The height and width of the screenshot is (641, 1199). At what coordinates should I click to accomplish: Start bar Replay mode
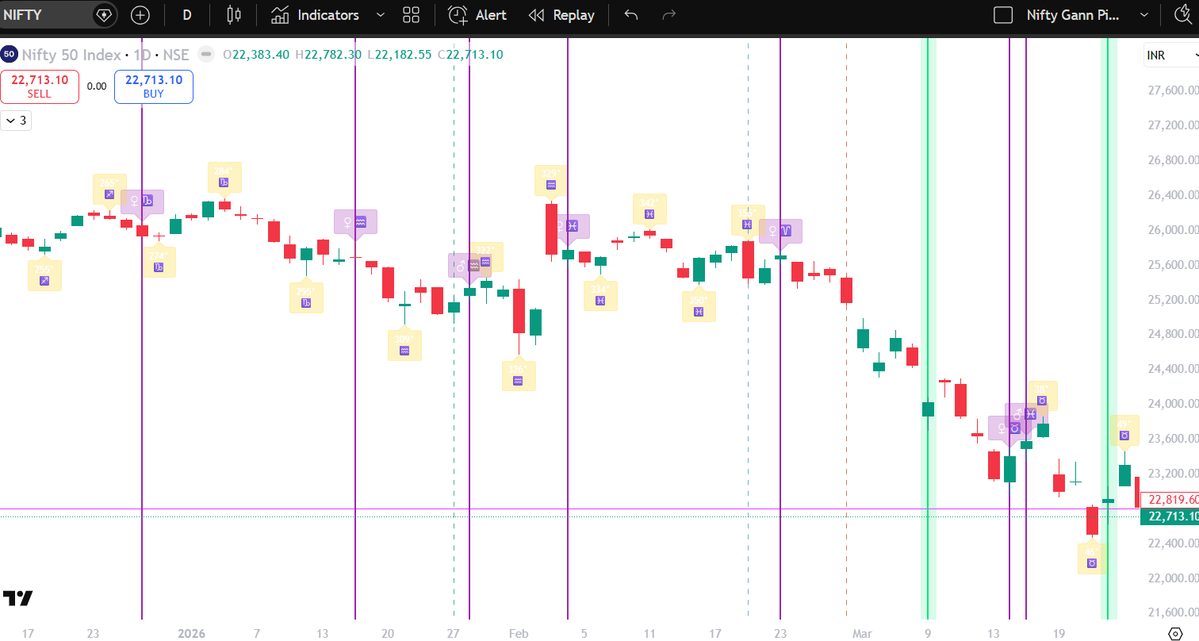(561, 15)
